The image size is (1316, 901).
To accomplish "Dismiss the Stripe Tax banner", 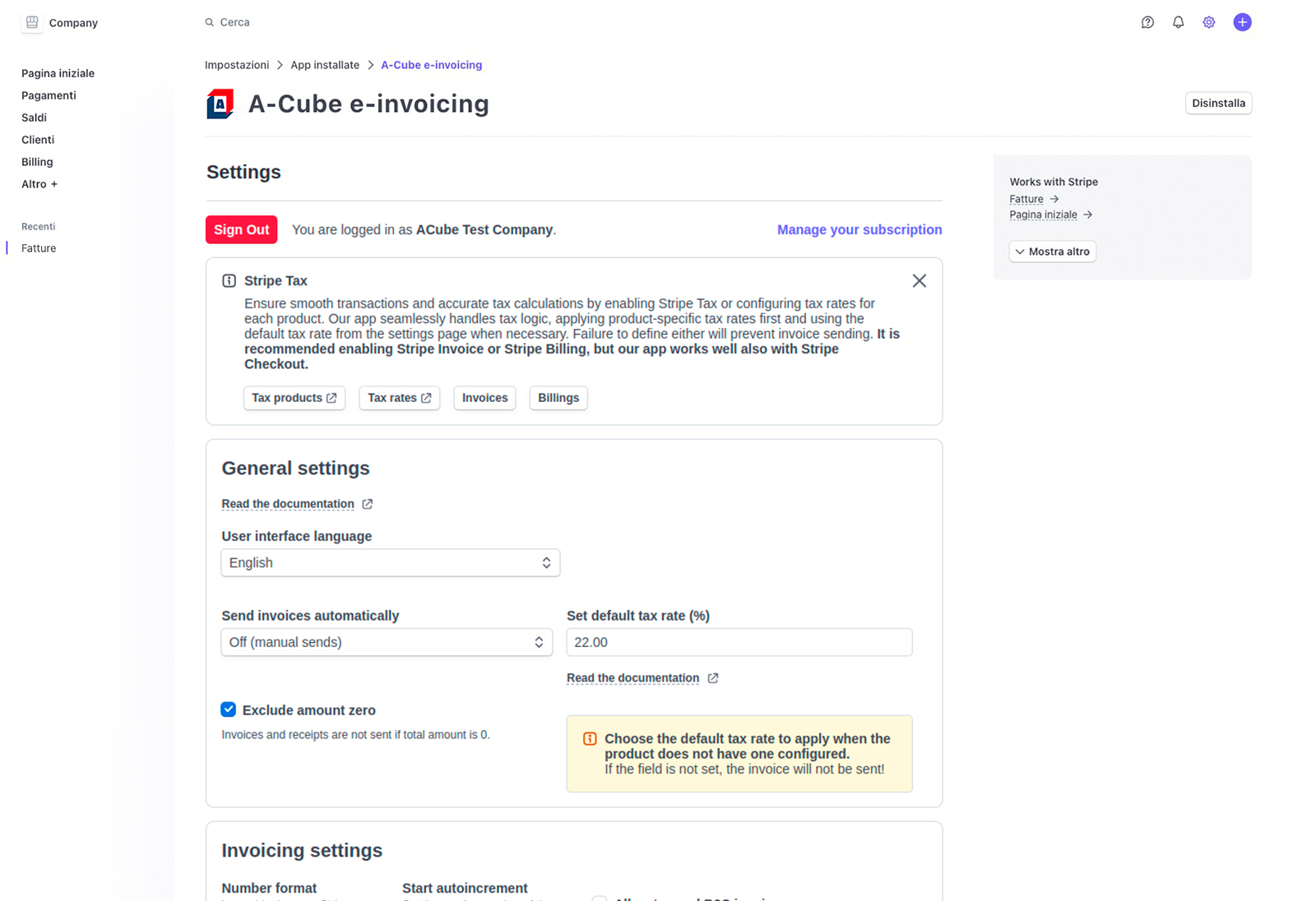I will 919,280.
